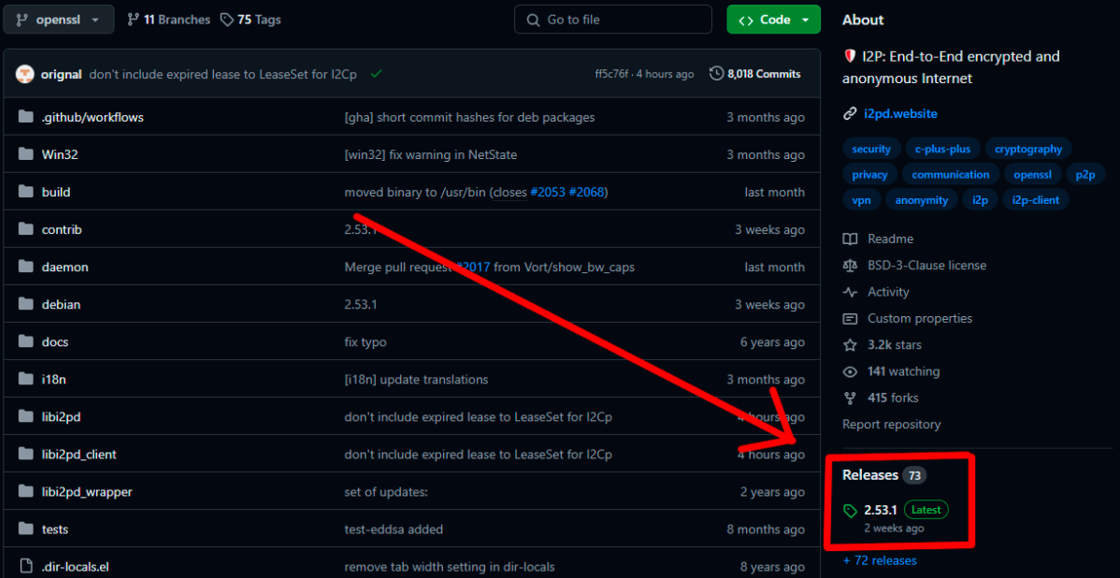Click the eye icon next to 141 watching
Viewport: 1120px width, 578px height.
(850, 372)
